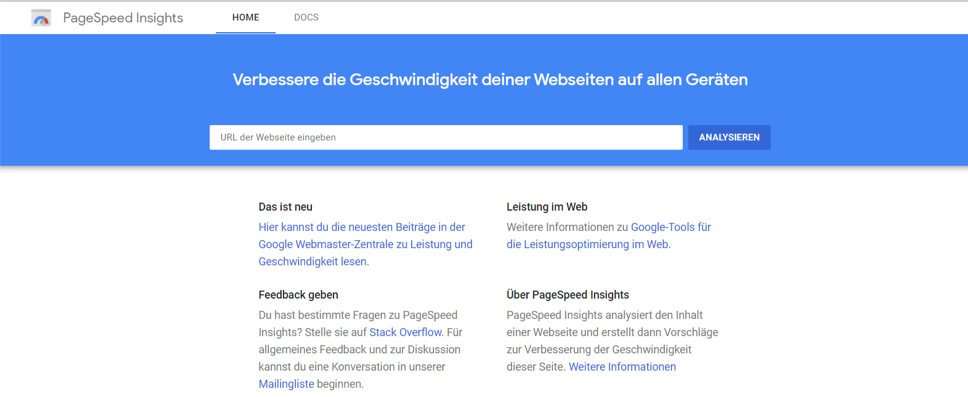Click the Feedback geben heading

[298, 295]
